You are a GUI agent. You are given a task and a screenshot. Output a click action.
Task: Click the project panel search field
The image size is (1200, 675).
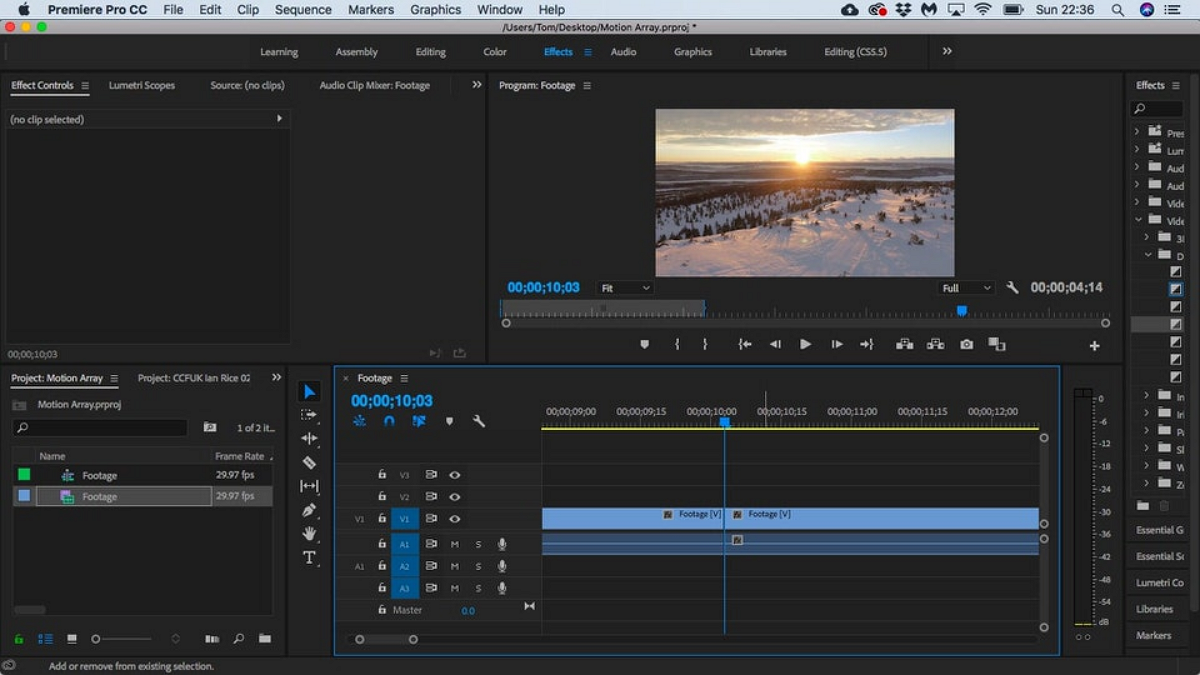click(x=100, y=428)
